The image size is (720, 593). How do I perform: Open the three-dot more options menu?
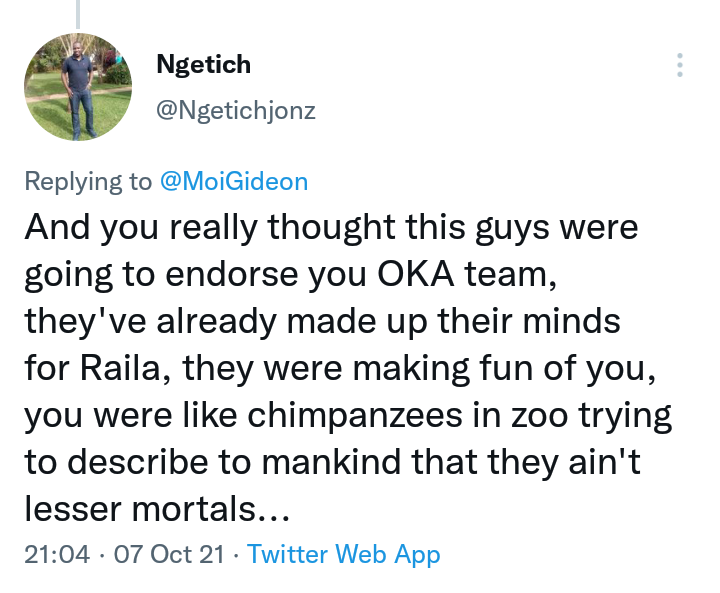tap(680, 65)
